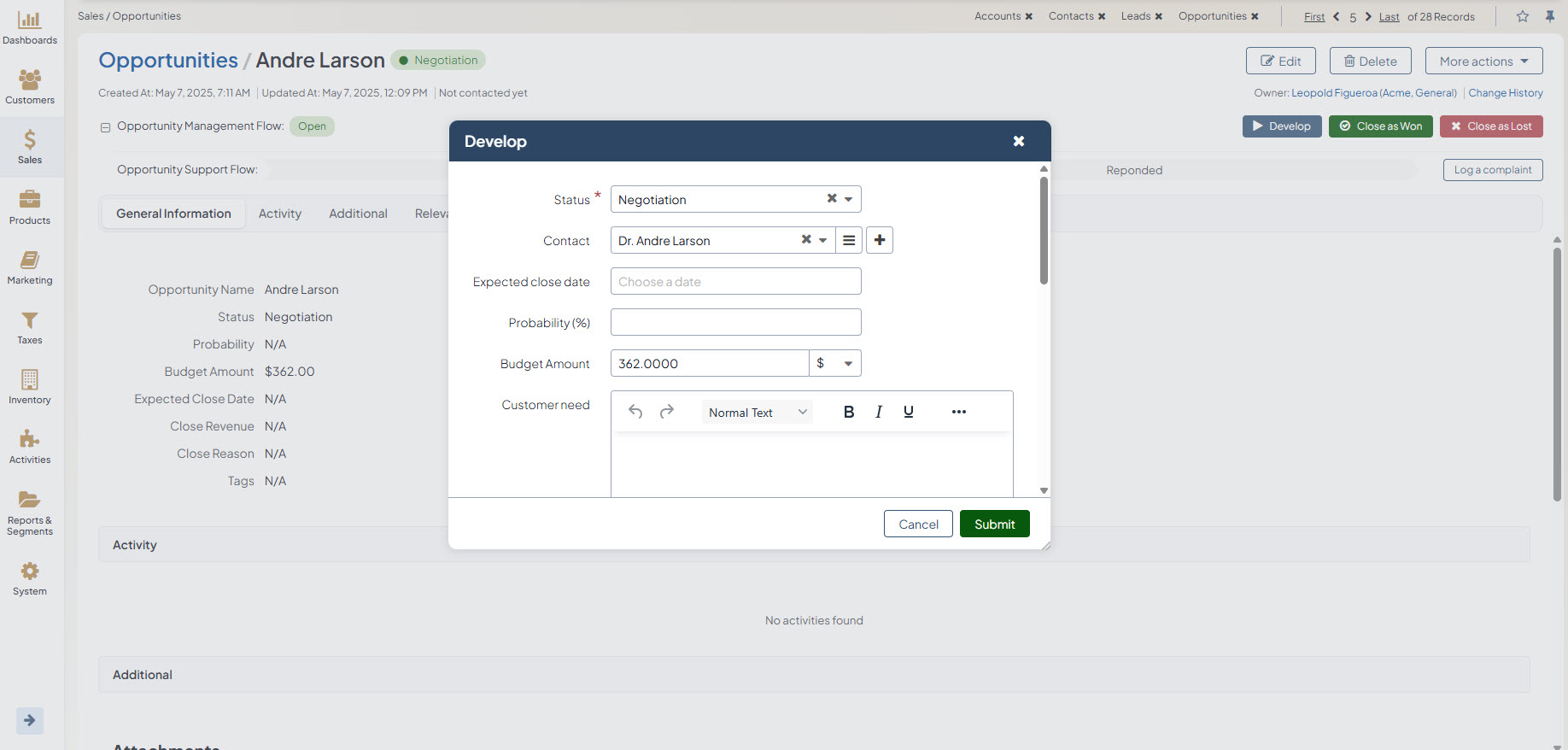Viewport: 1568px width, 750px height.
Task: Click the redo arrow in editor
Action: [667, 412]
